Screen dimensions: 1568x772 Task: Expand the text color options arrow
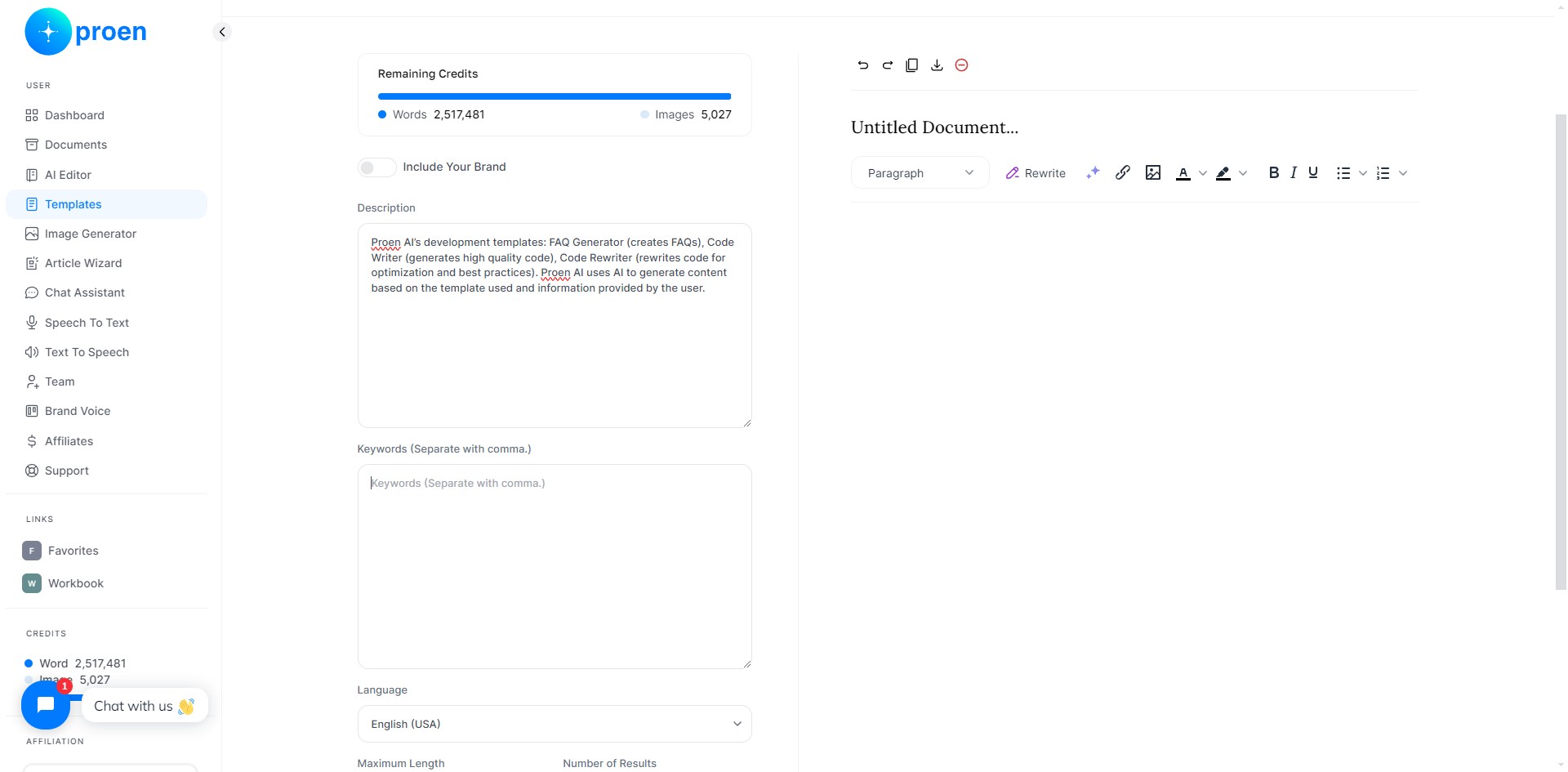point(1202,173)
